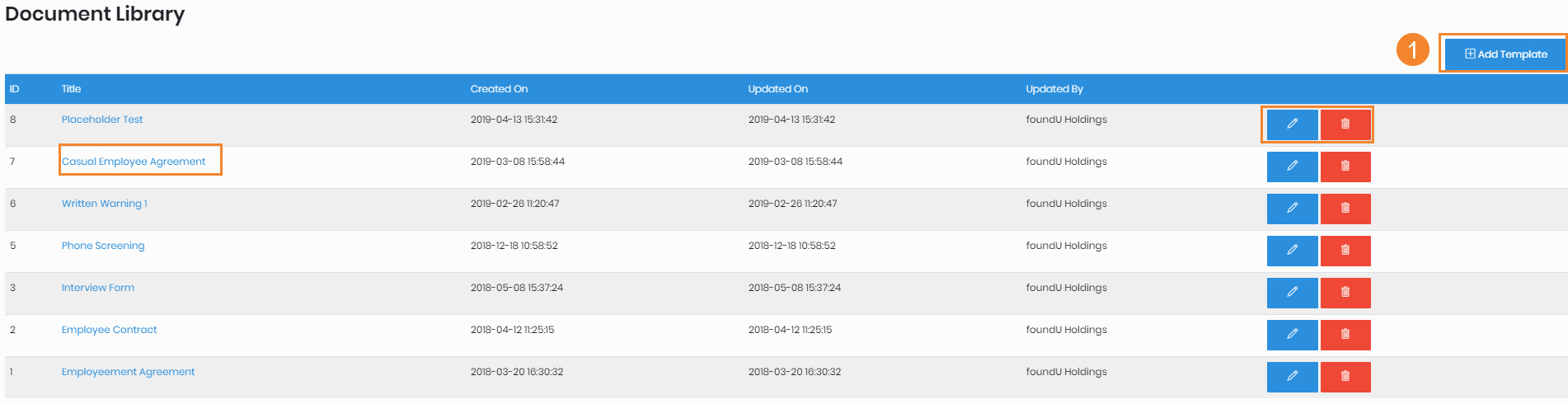Open Casual Employee Agreement document
The image size is (1568, 404).
(x=134, y=162)
